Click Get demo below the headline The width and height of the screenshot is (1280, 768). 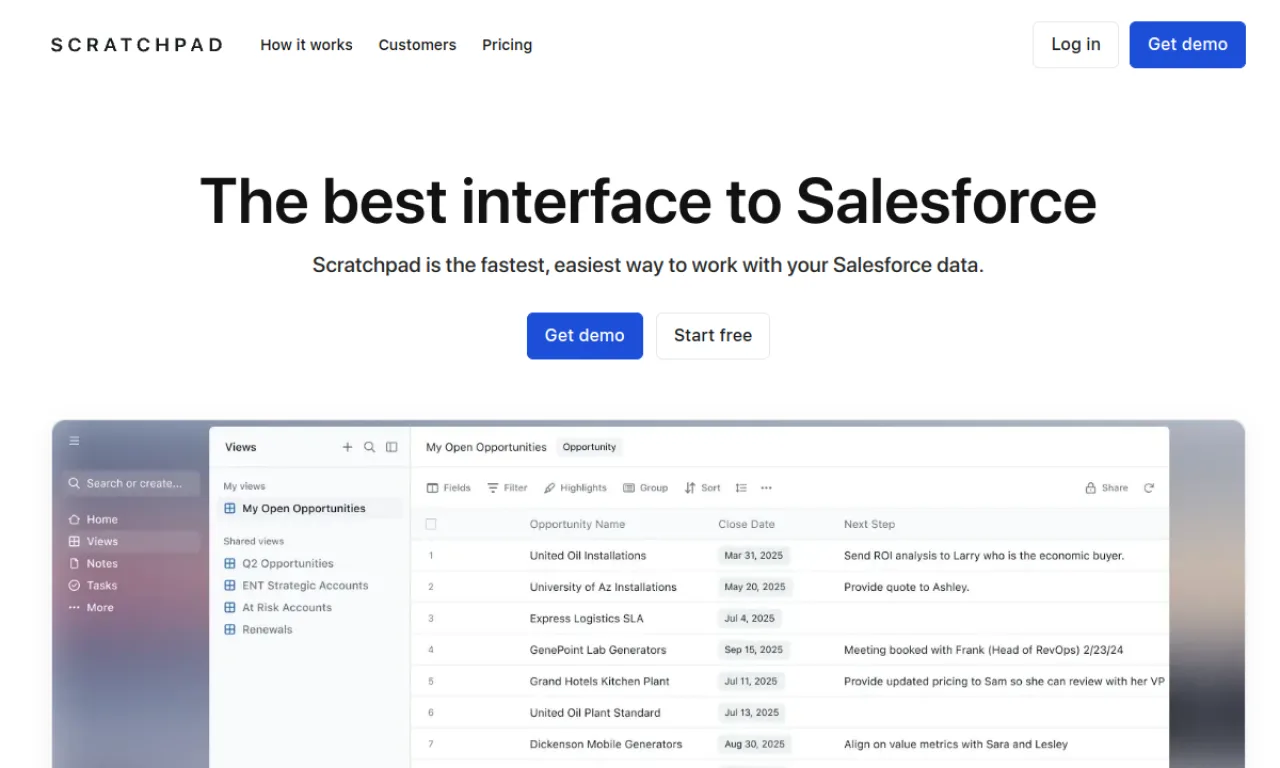coord(585,336)
